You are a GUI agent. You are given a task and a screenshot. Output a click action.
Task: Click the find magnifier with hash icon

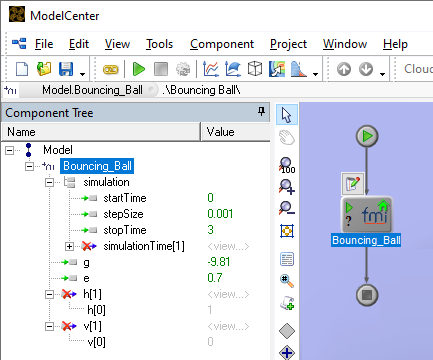tap(287, 281)
